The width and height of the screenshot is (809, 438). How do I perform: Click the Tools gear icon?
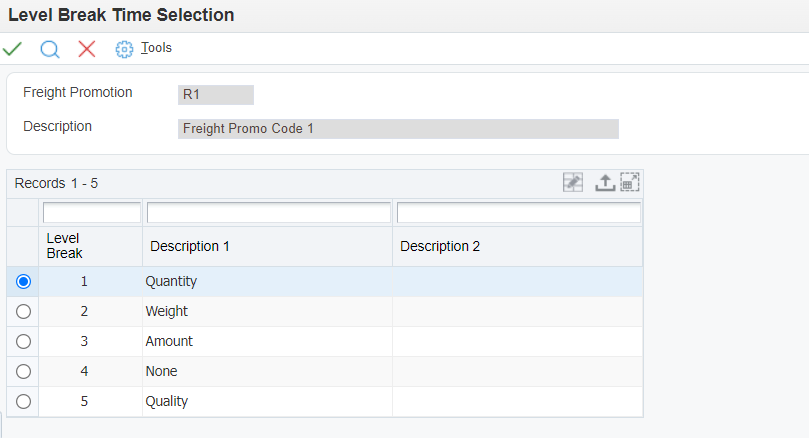[124, 49]
